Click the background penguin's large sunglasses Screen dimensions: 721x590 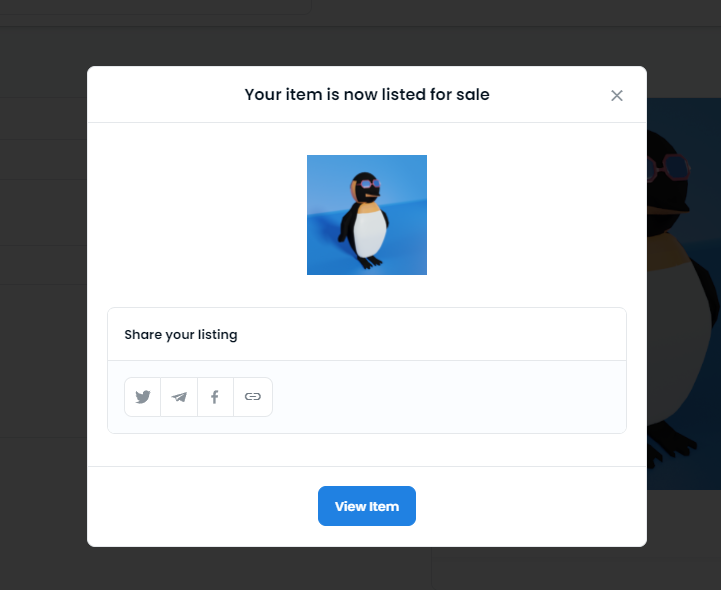point(669,168)
